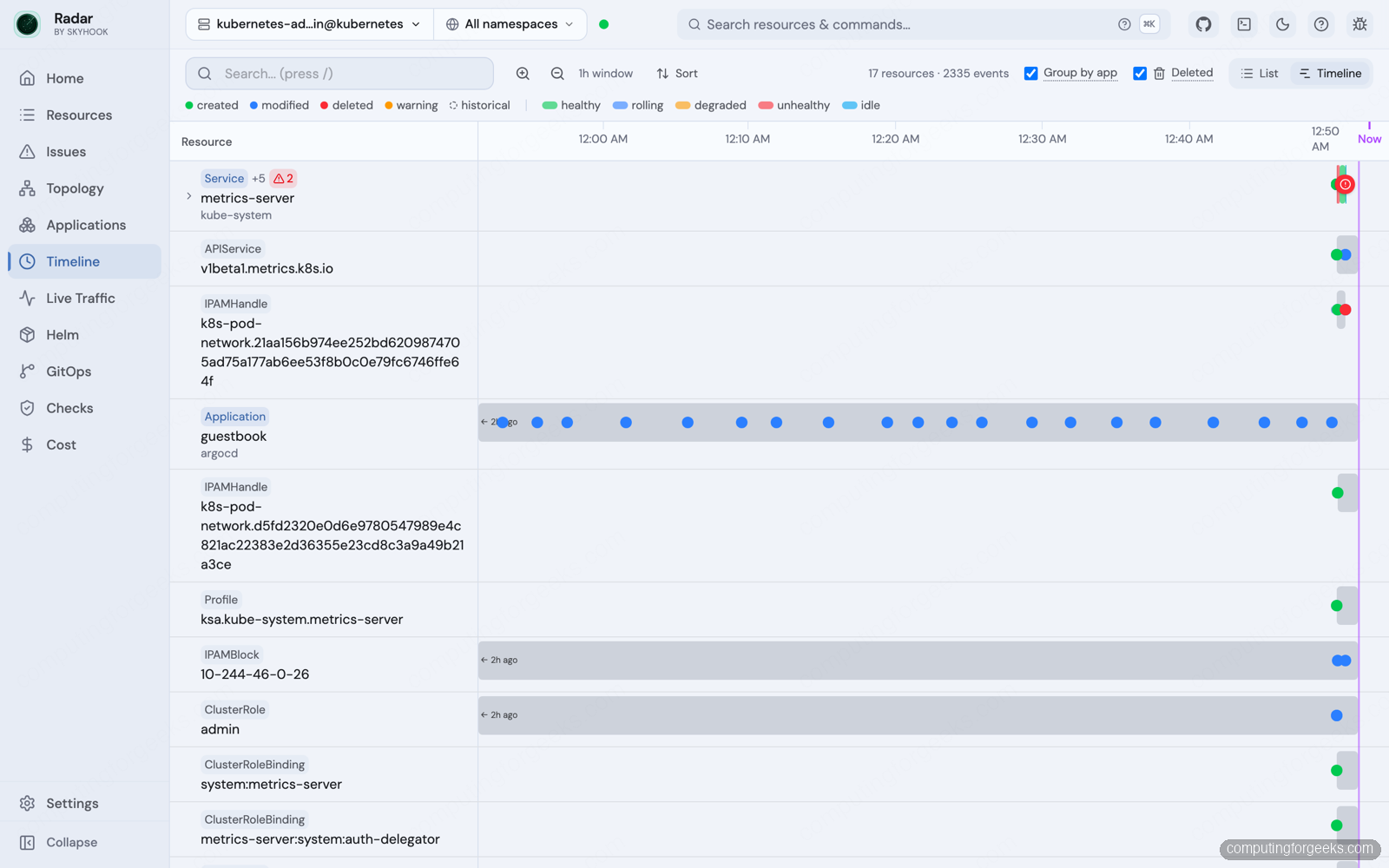Open the All namespaces dropdown

[510, 24]
